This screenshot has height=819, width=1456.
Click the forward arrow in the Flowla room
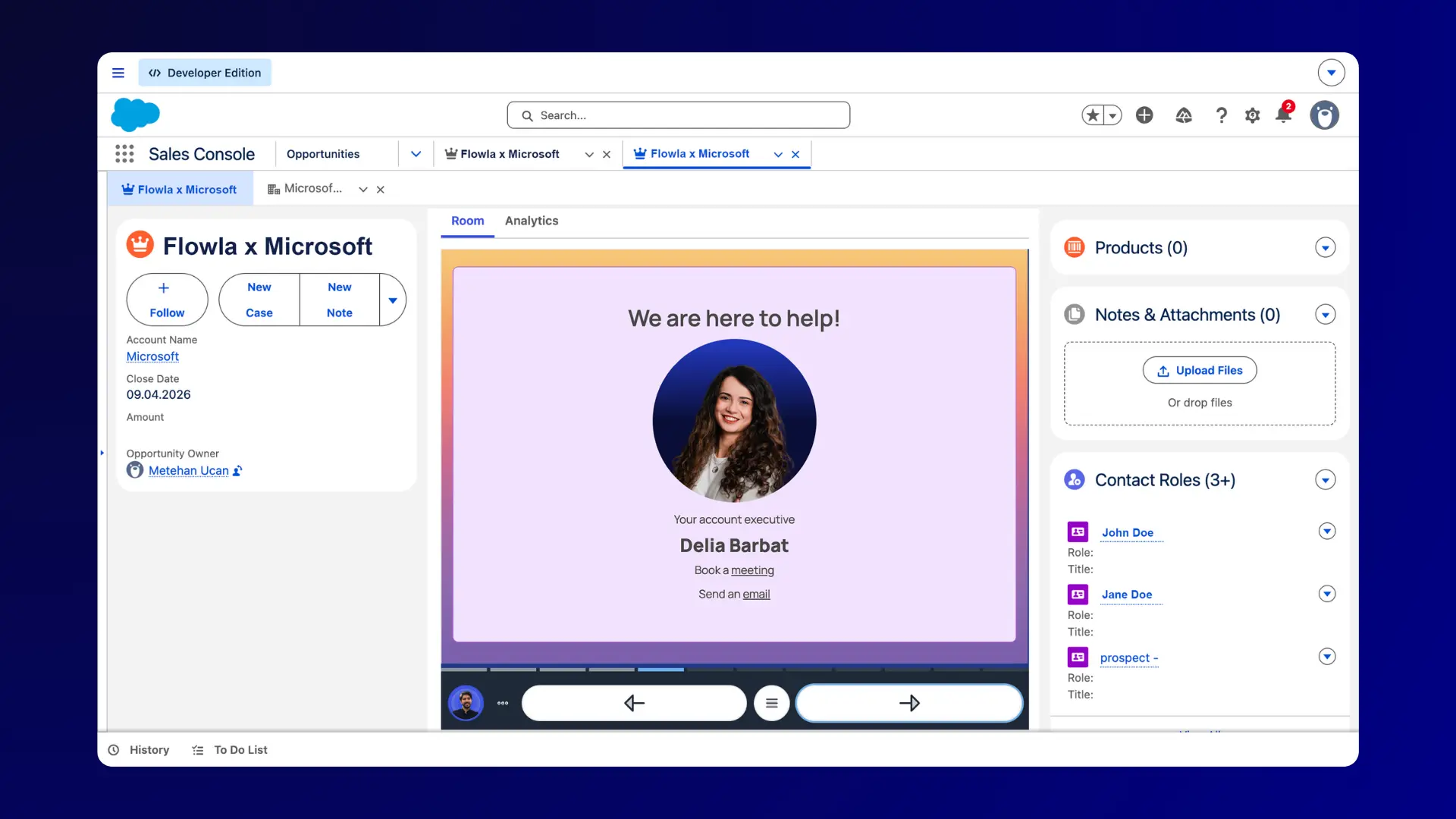click(909, 703)
